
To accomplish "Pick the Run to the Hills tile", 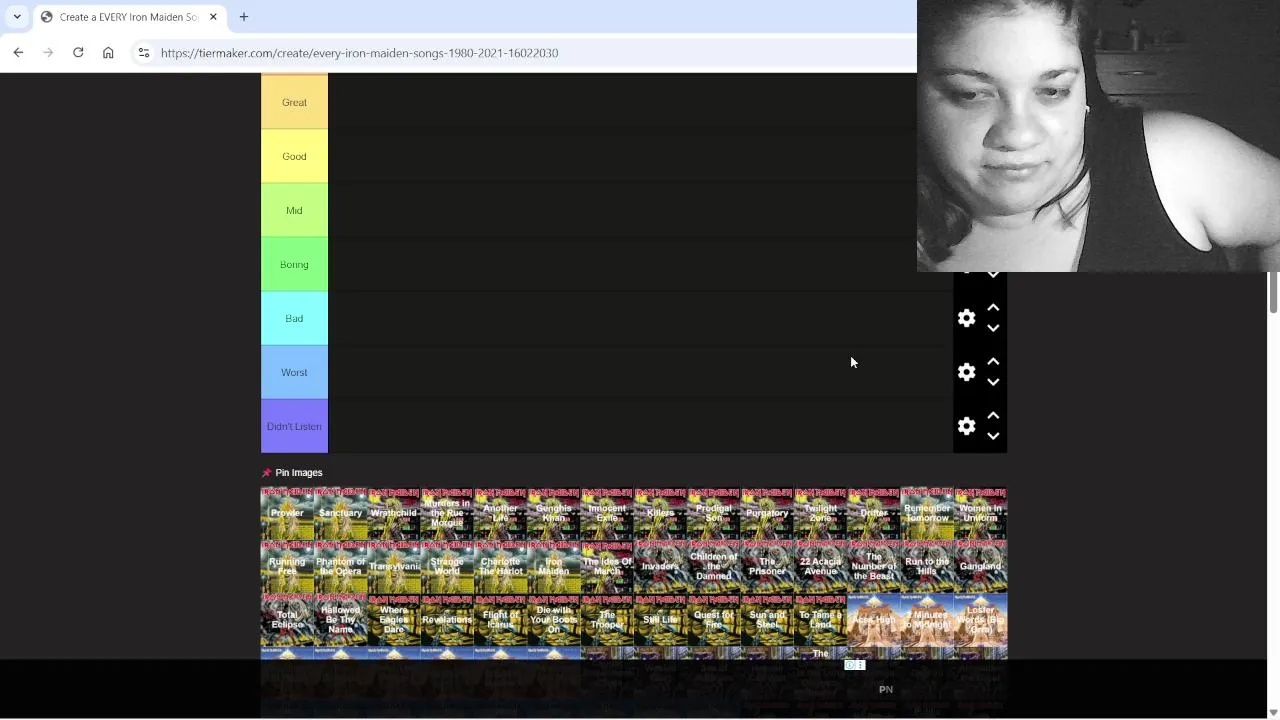I will click(x=927, y=567).
